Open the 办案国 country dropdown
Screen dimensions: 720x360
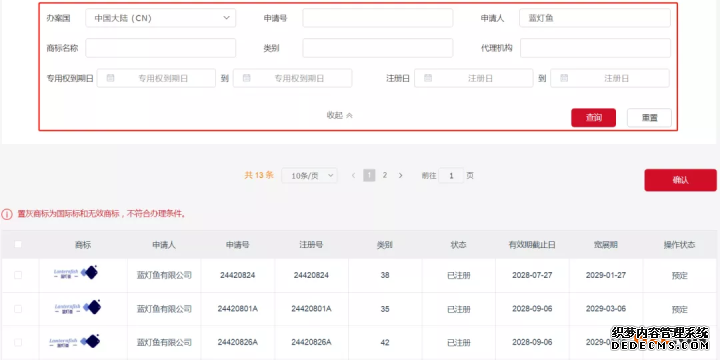160,18
